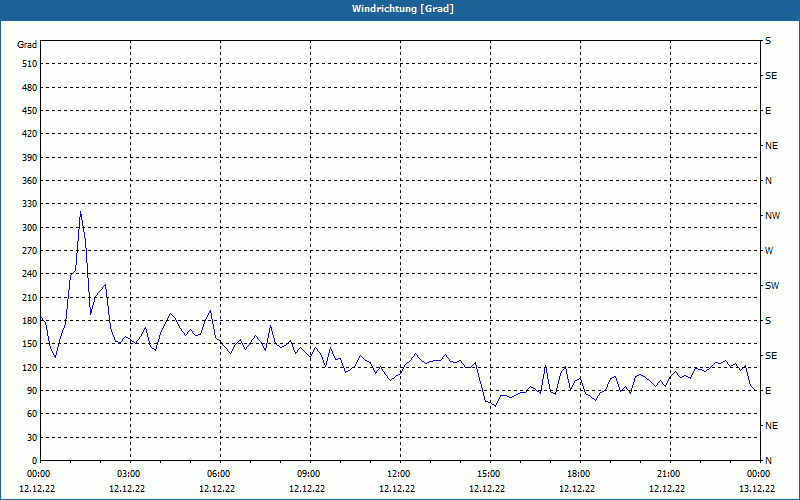Screen dimensions: 800x500
Task: Click the 13.12.22 date label
Action: pyautogui.click(x=757, y=489)
